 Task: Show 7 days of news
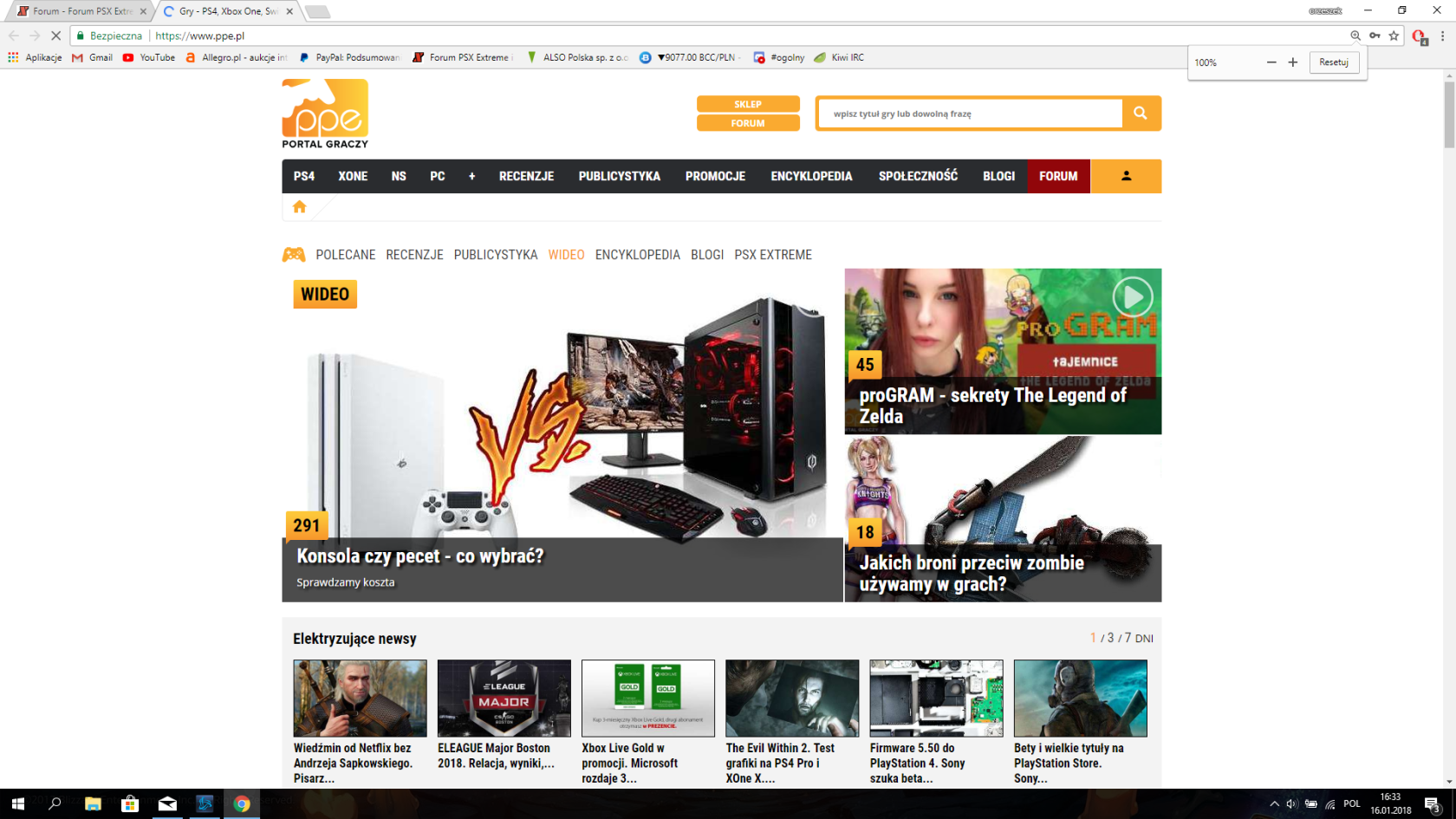pyautogui.click(x=1128, y=638)
